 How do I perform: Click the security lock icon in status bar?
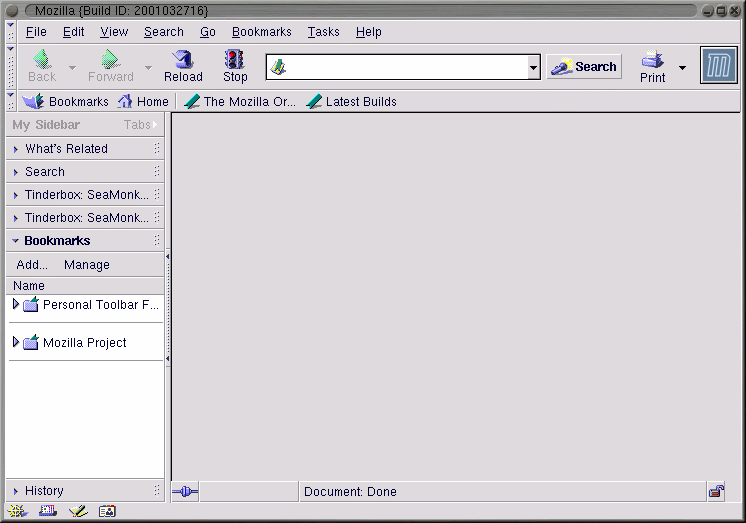click(x=716, y=491)
